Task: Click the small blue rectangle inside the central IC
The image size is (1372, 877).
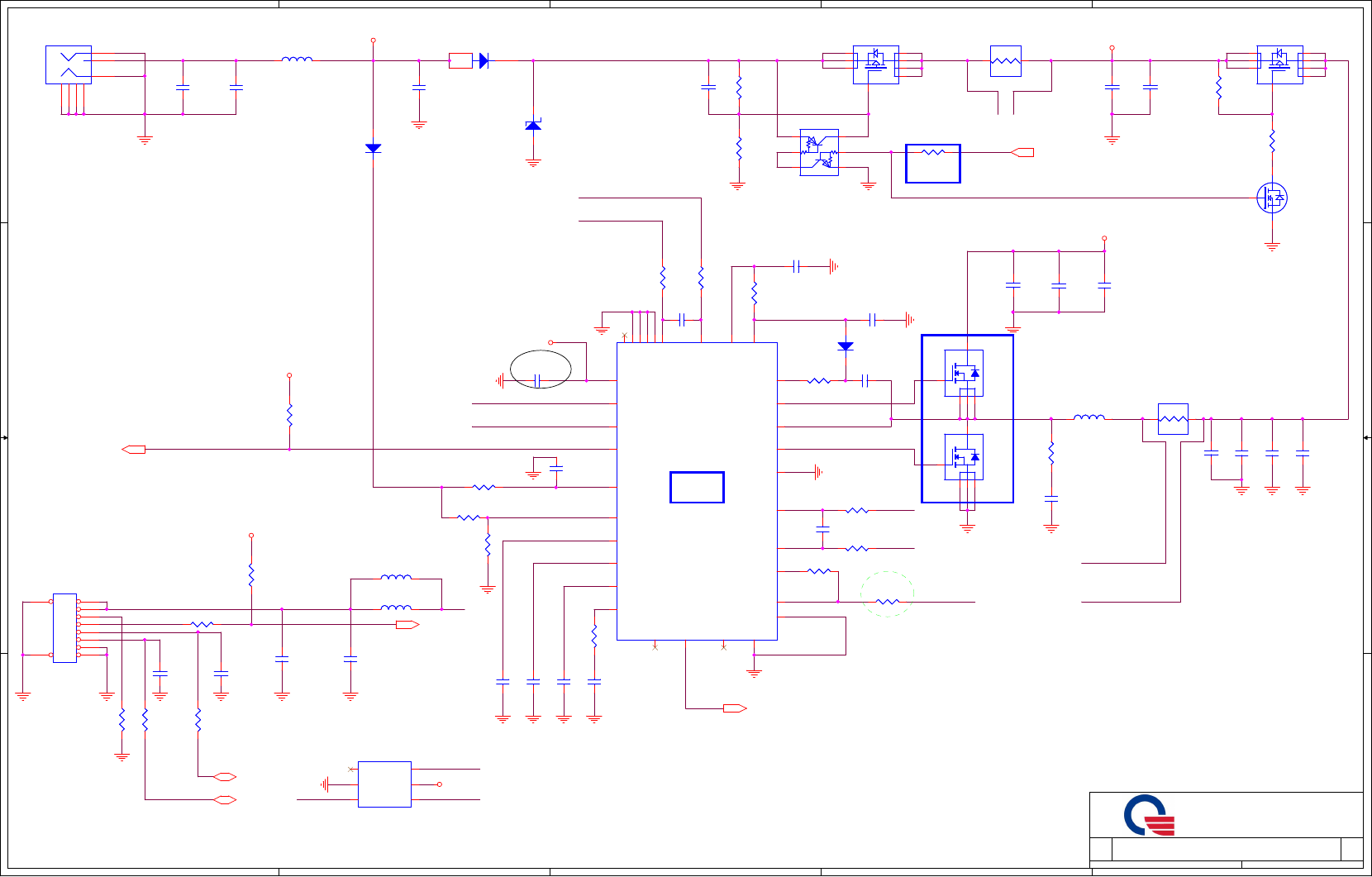Action: click(697, 487)
